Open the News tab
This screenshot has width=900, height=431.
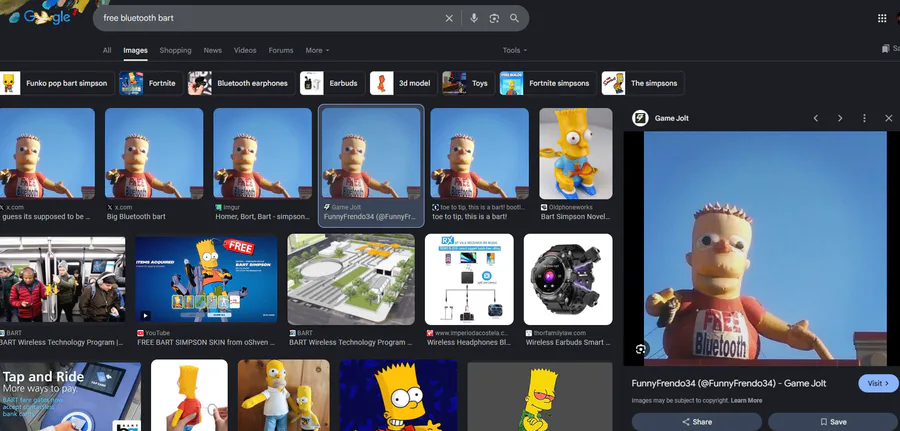(x=212, y=51)
